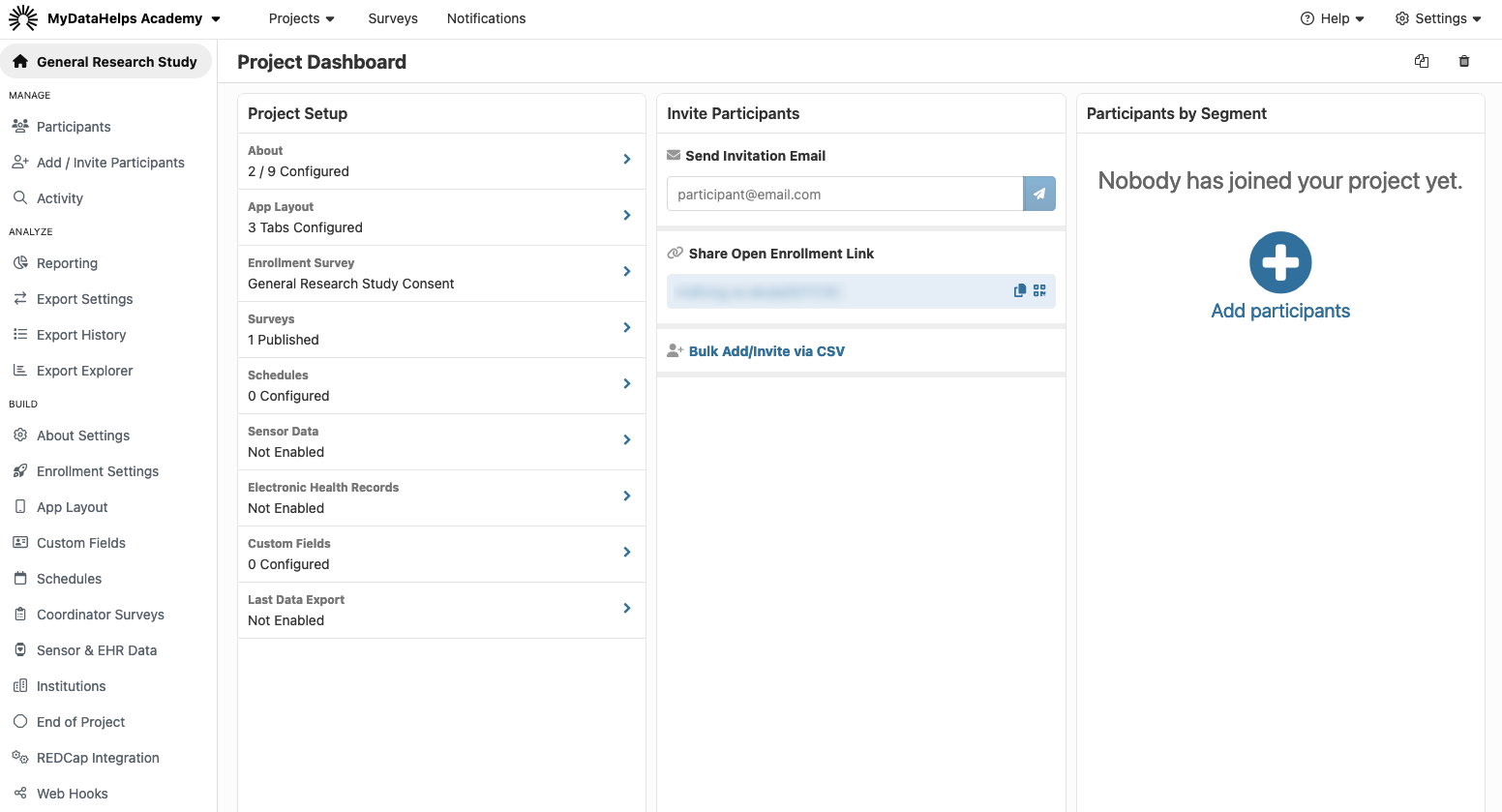Open the Projects dropdown menu

pyautogui.click(x=301, y=18)
